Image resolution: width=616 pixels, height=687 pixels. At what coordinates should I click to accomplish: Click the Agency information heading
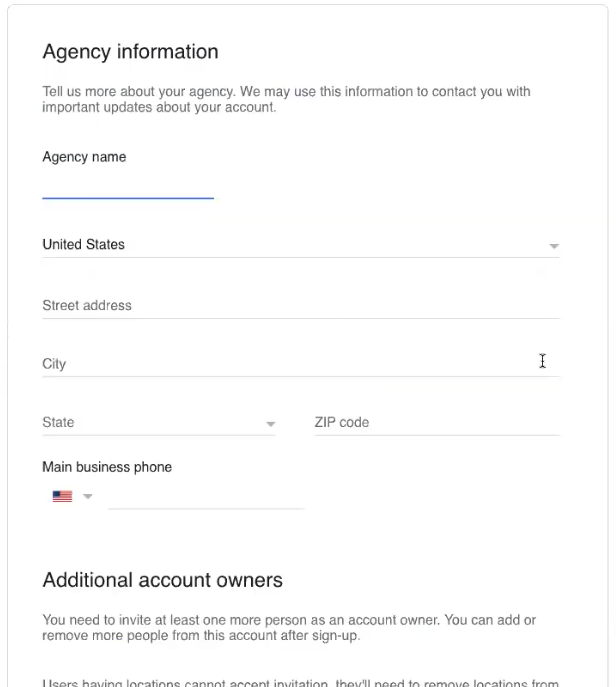point(130,52)
